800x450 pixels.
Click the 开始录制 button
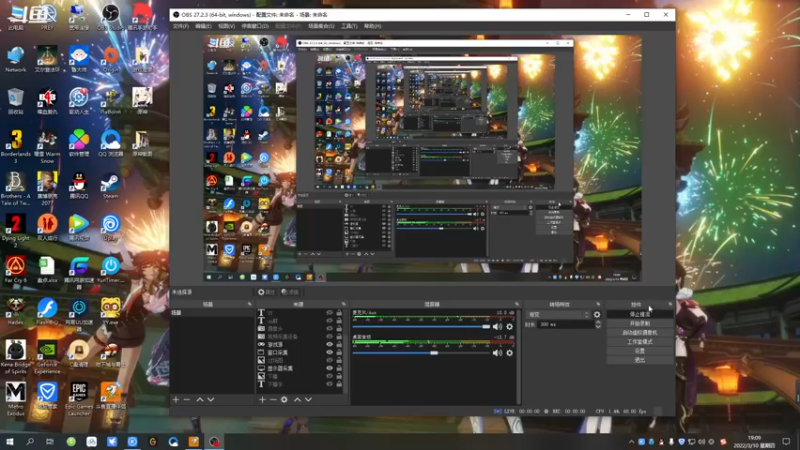(639, 323)
